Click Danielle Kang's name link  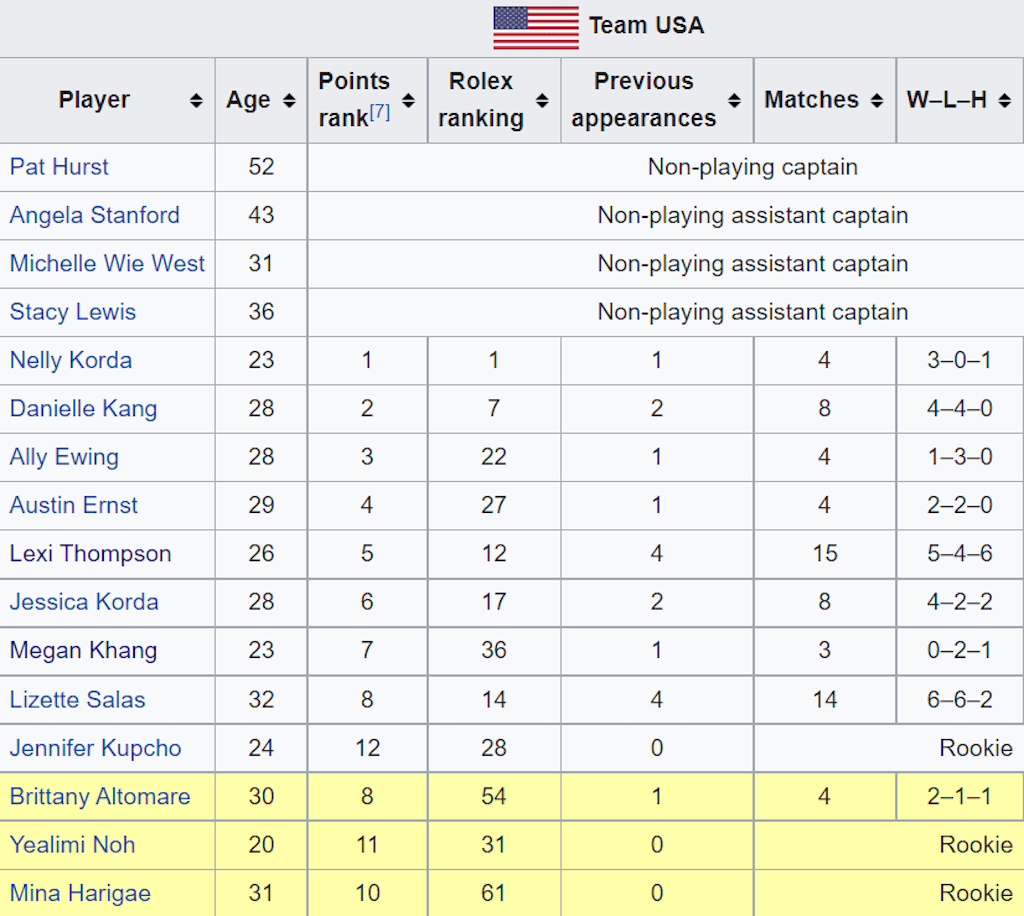point(83,409)
